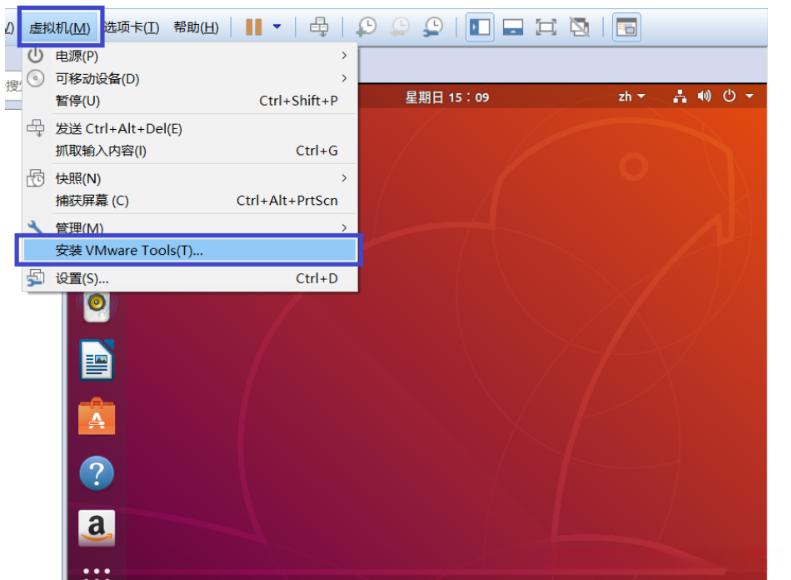Open the zh input language dropdown

click(x=632, y=96)
